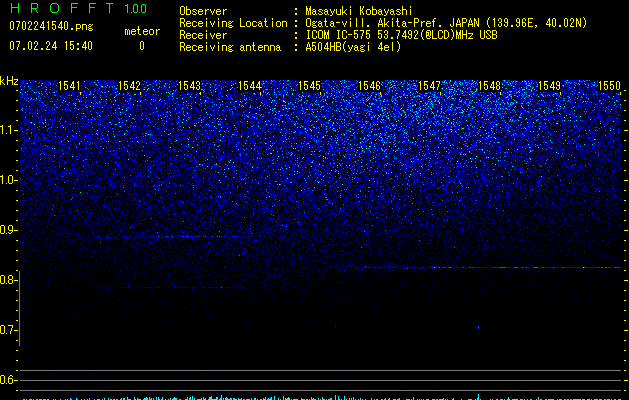Click the meteor count label
The width and height of the screenshot is (629, 400).
pyautogui.click(x=142, y=31)
